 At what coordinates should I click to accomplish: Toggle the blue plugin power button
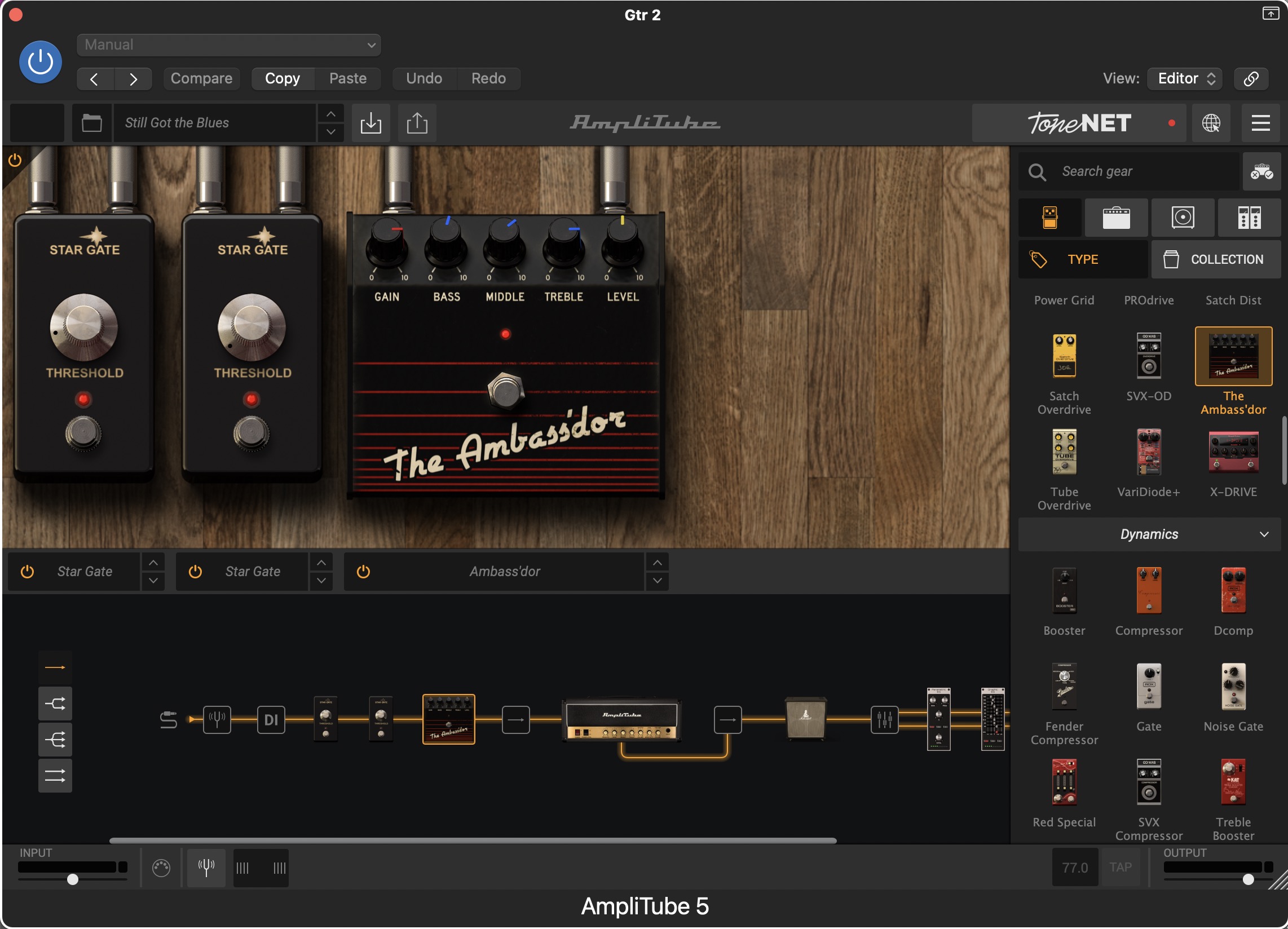[x=41, y=62]
